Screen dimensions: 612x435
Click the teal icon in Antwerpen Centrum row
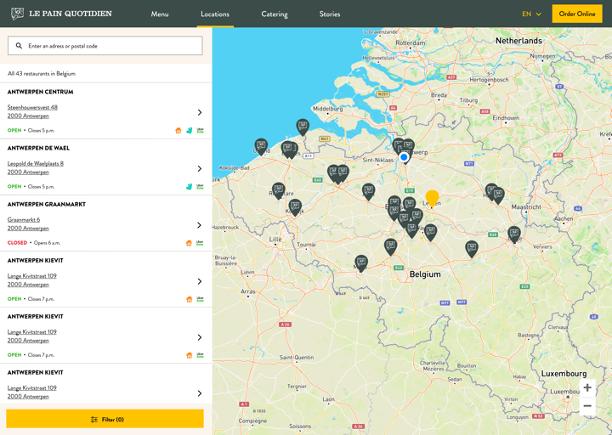pos(189,130)
